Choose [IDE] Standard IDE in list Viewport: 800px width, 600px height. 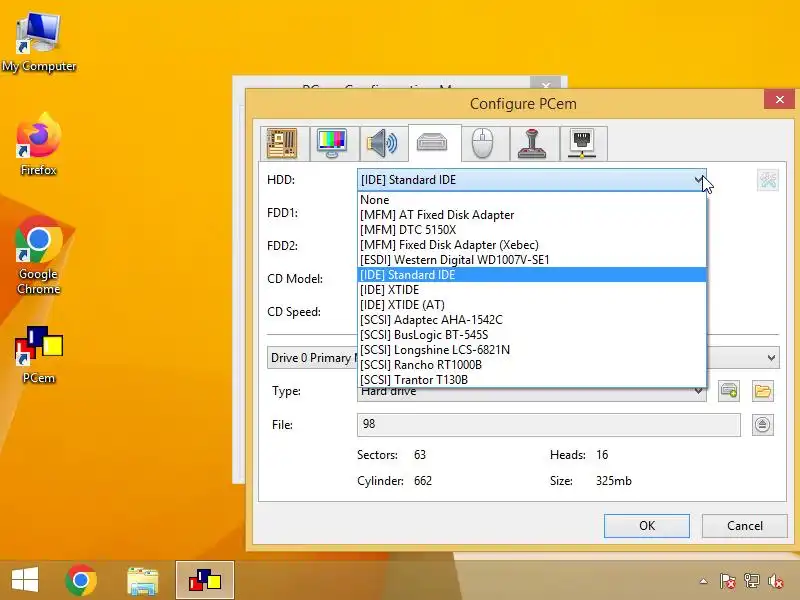click(x=532, y=275)
